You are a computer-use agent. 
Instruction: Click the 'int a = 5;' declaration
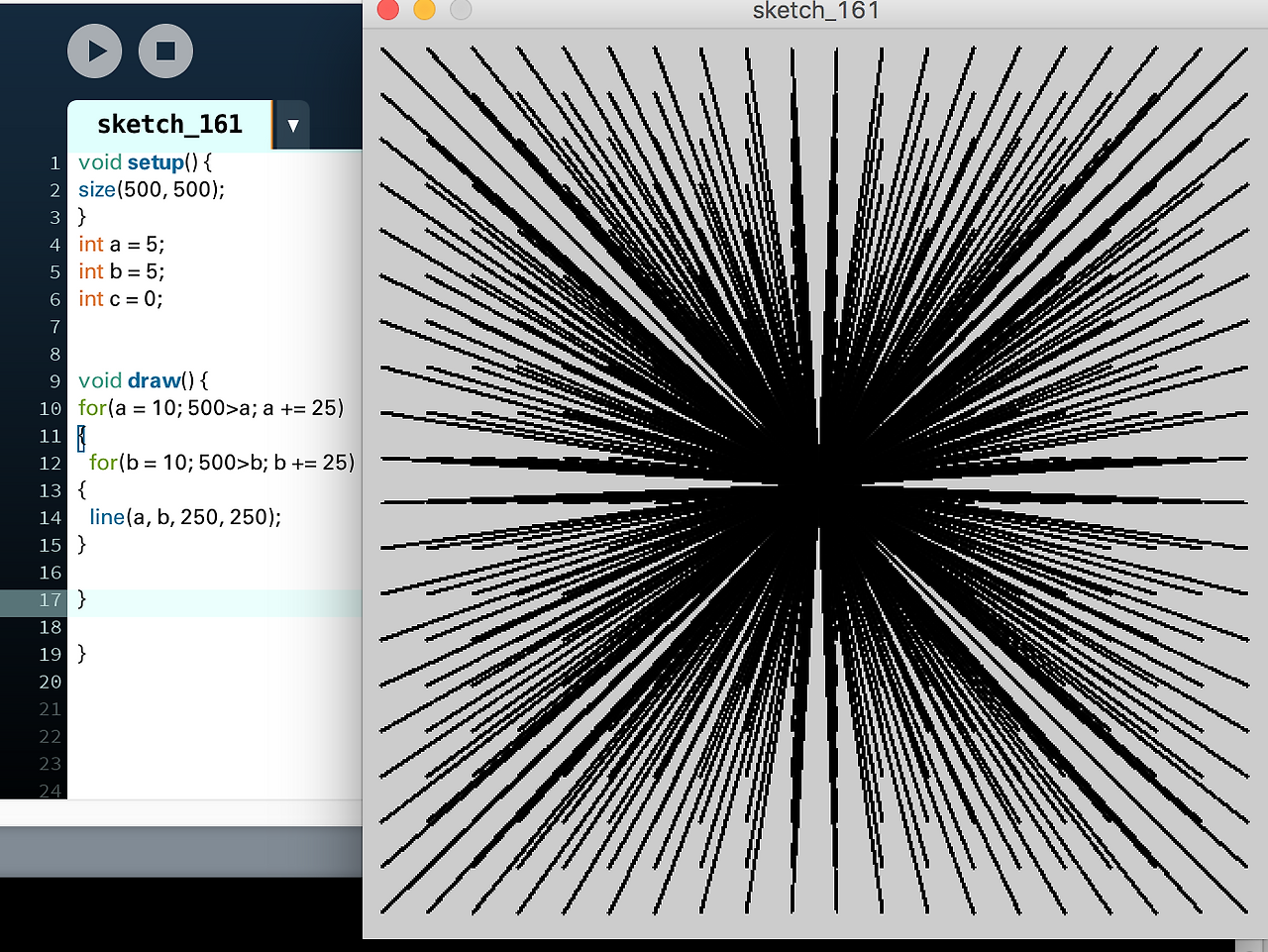(122, 245)
